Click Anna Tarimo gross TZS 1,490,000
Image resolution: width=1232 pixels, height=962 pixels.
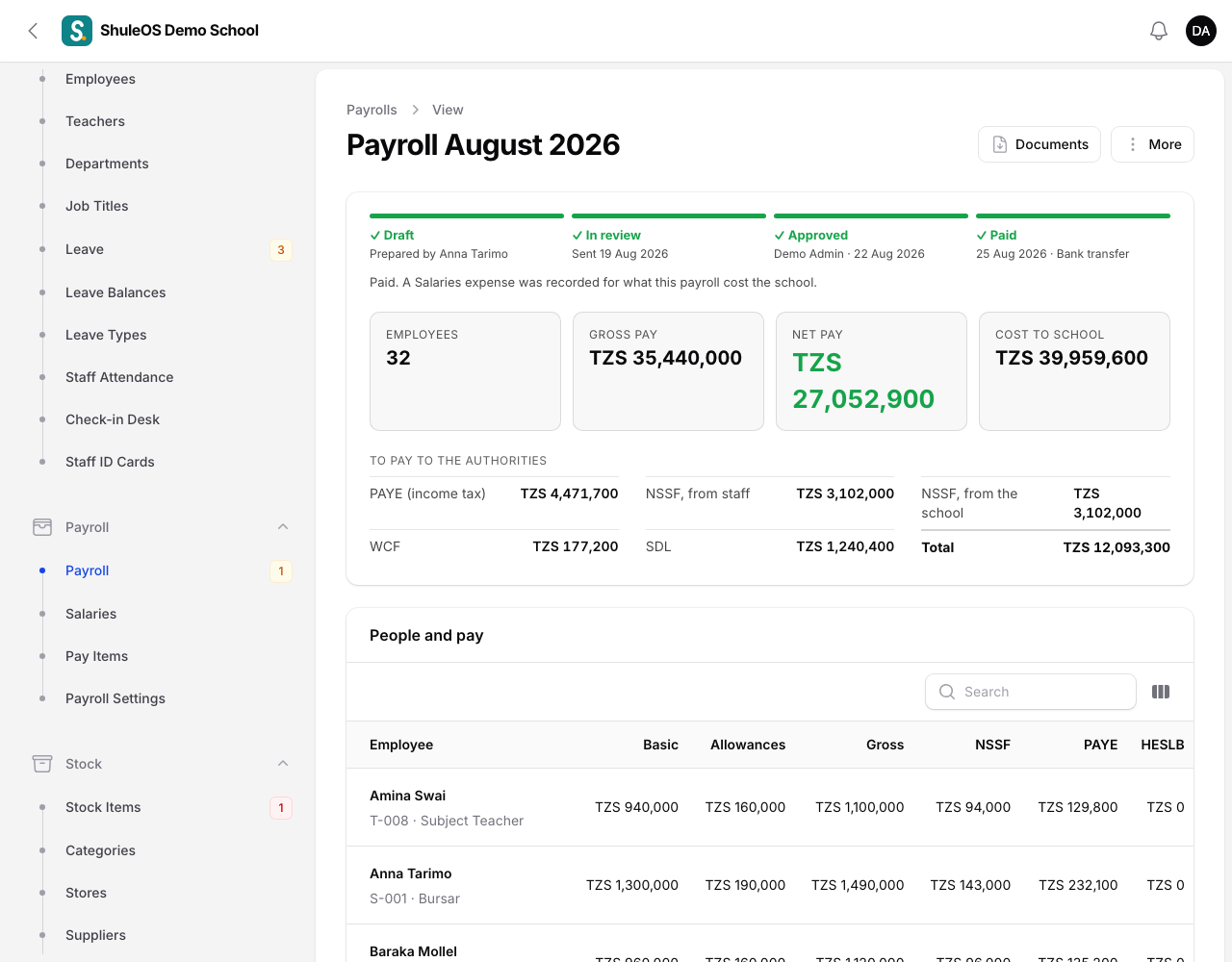pyautogui.click(x=858, y=885)
